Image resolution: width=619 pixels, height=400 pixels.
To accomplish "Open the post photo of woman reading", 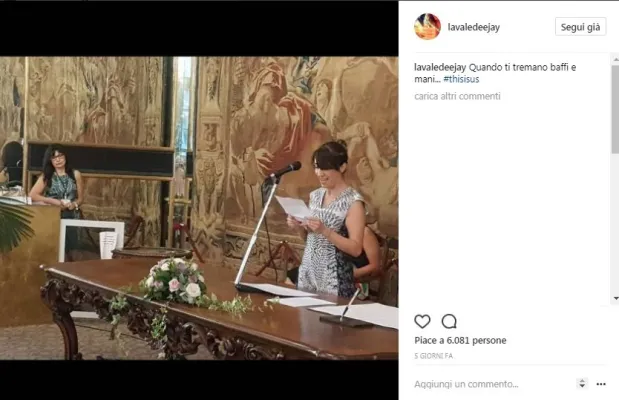I will [x=199, y=208].
